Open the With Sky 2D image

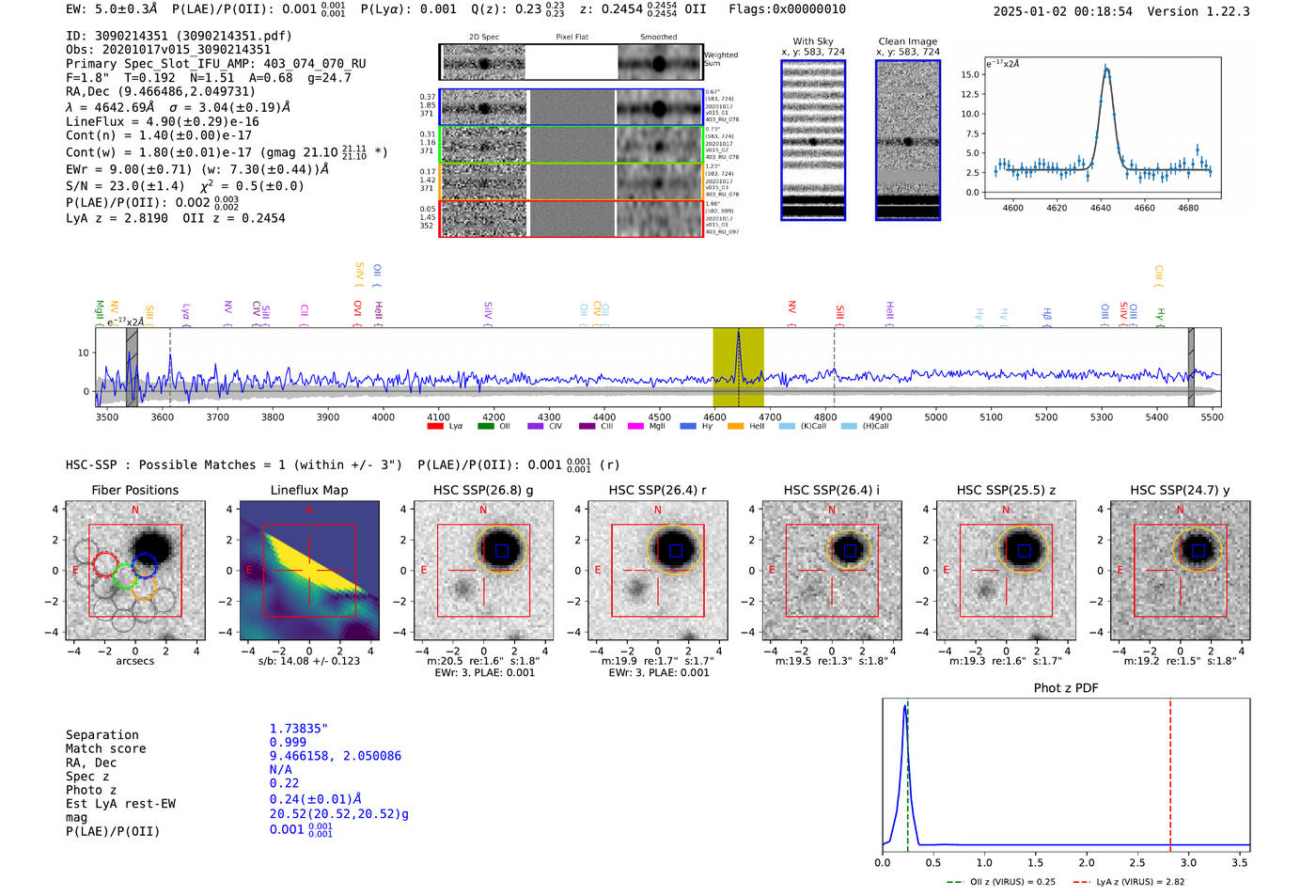point(813,140)
